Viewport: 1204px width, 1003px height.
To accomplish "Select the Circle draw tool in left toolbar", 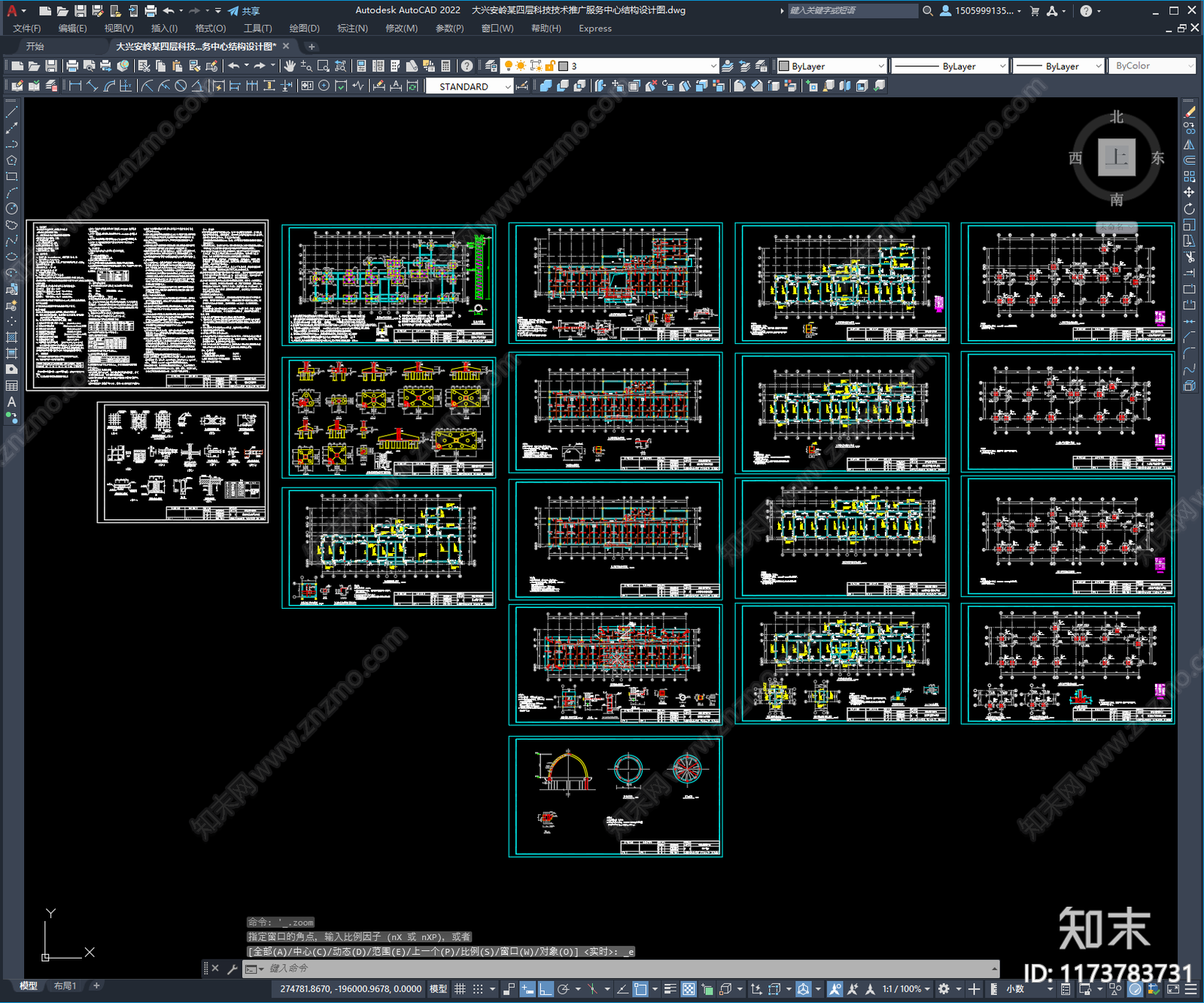I will 11,208.
